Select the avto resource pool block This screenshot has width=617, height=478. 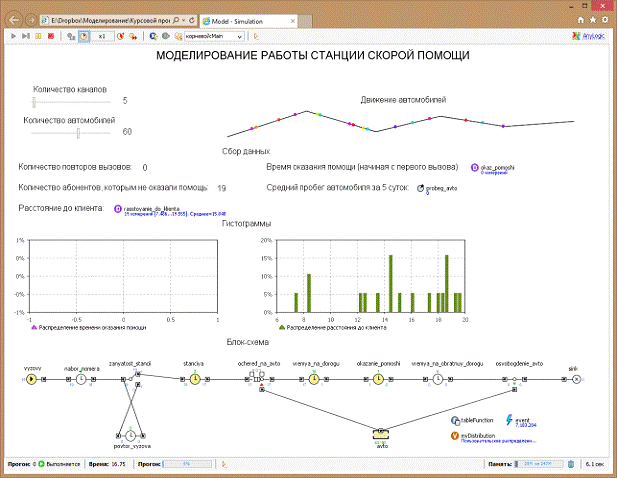pyautogui.click(x=380, y=434)
